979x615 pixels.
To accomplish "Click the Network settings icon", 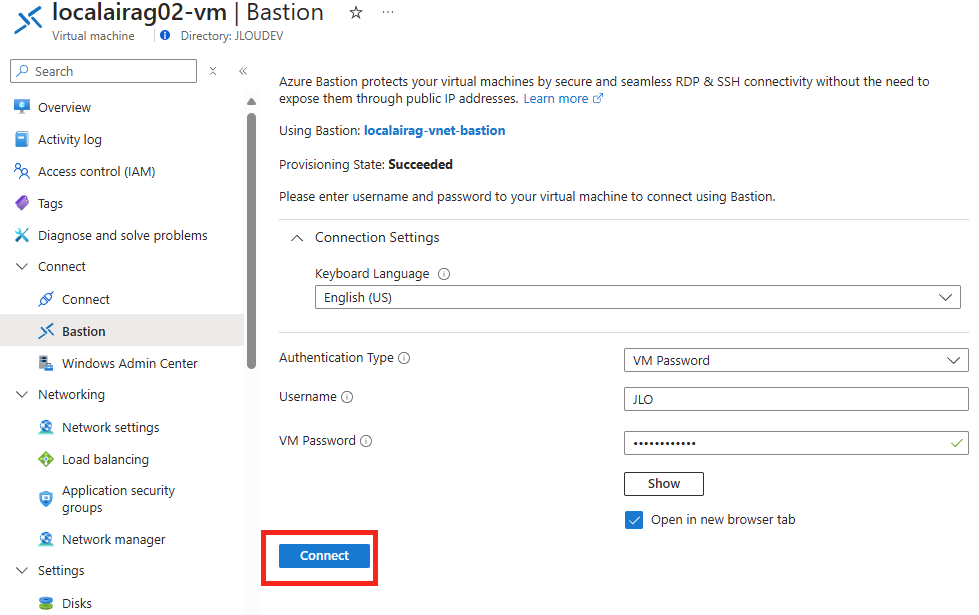I will 46,427.
